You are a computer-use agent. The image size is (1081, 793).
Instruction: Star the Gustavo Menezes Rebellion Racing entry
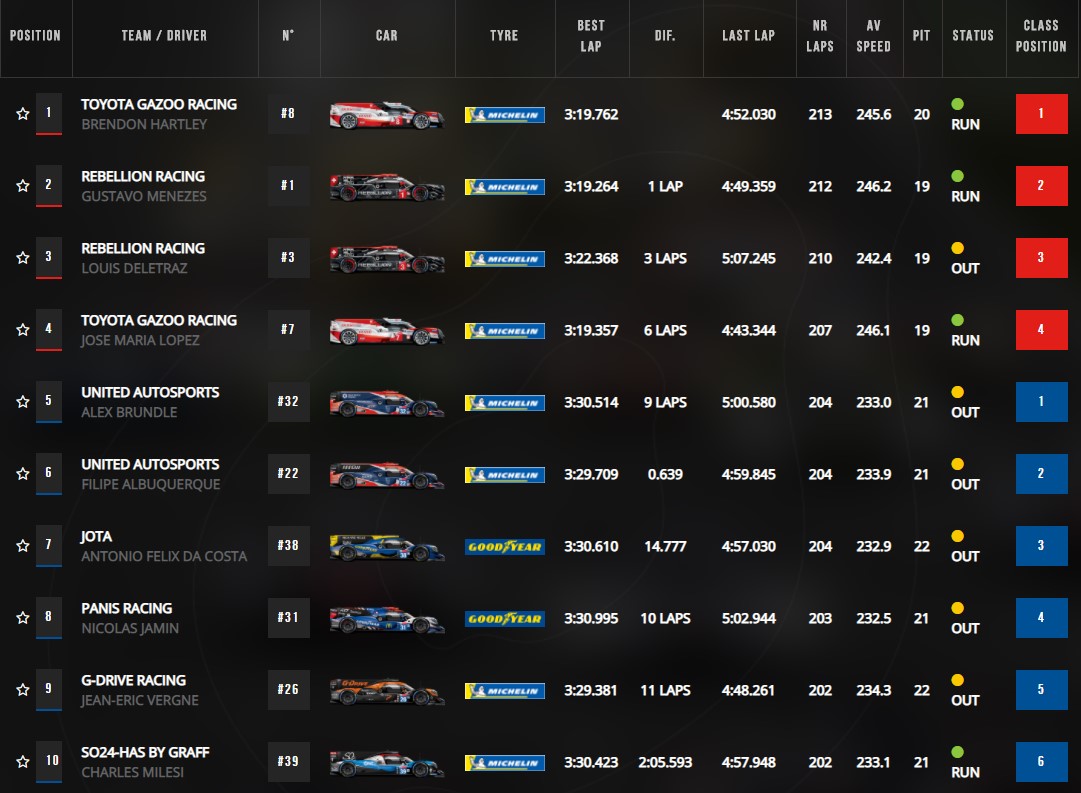point(23,185)
